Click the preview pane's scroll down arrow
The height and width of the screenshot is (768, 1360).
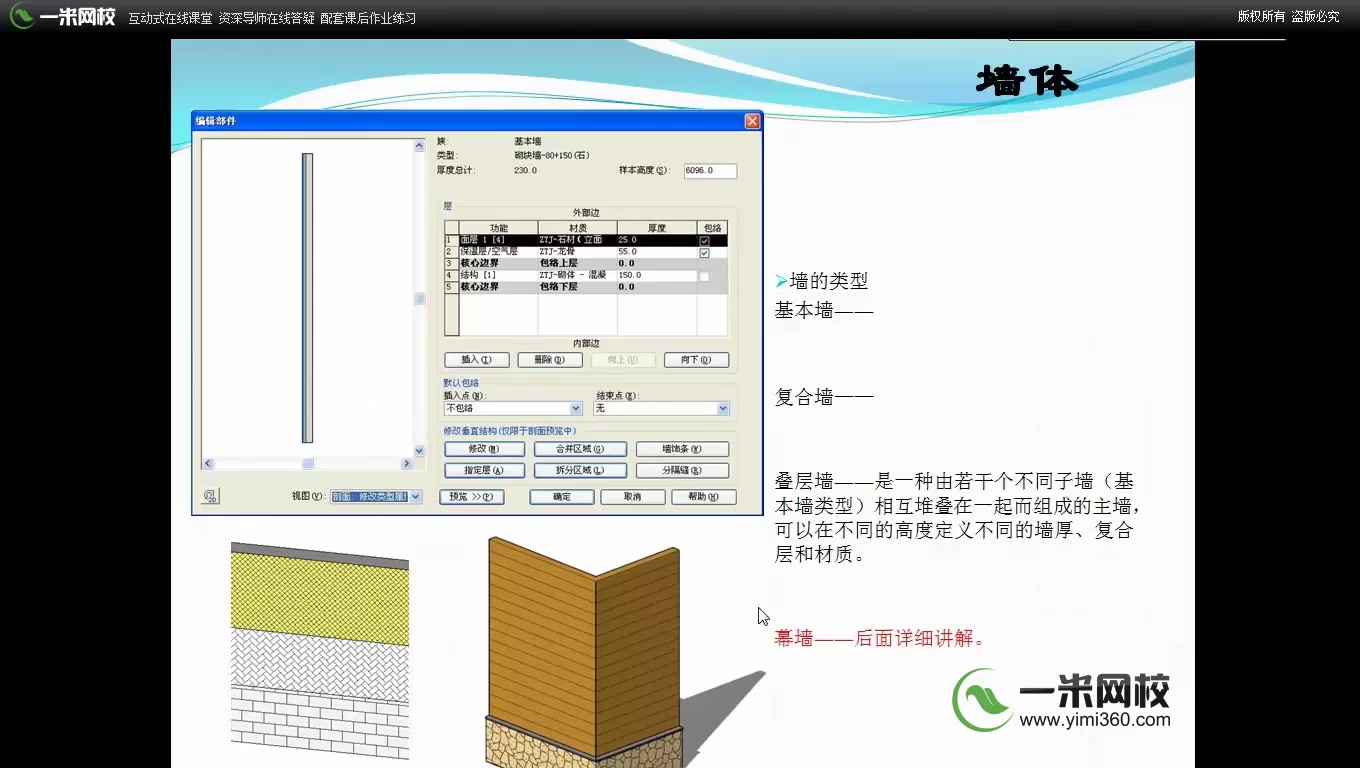pos(420,451)
